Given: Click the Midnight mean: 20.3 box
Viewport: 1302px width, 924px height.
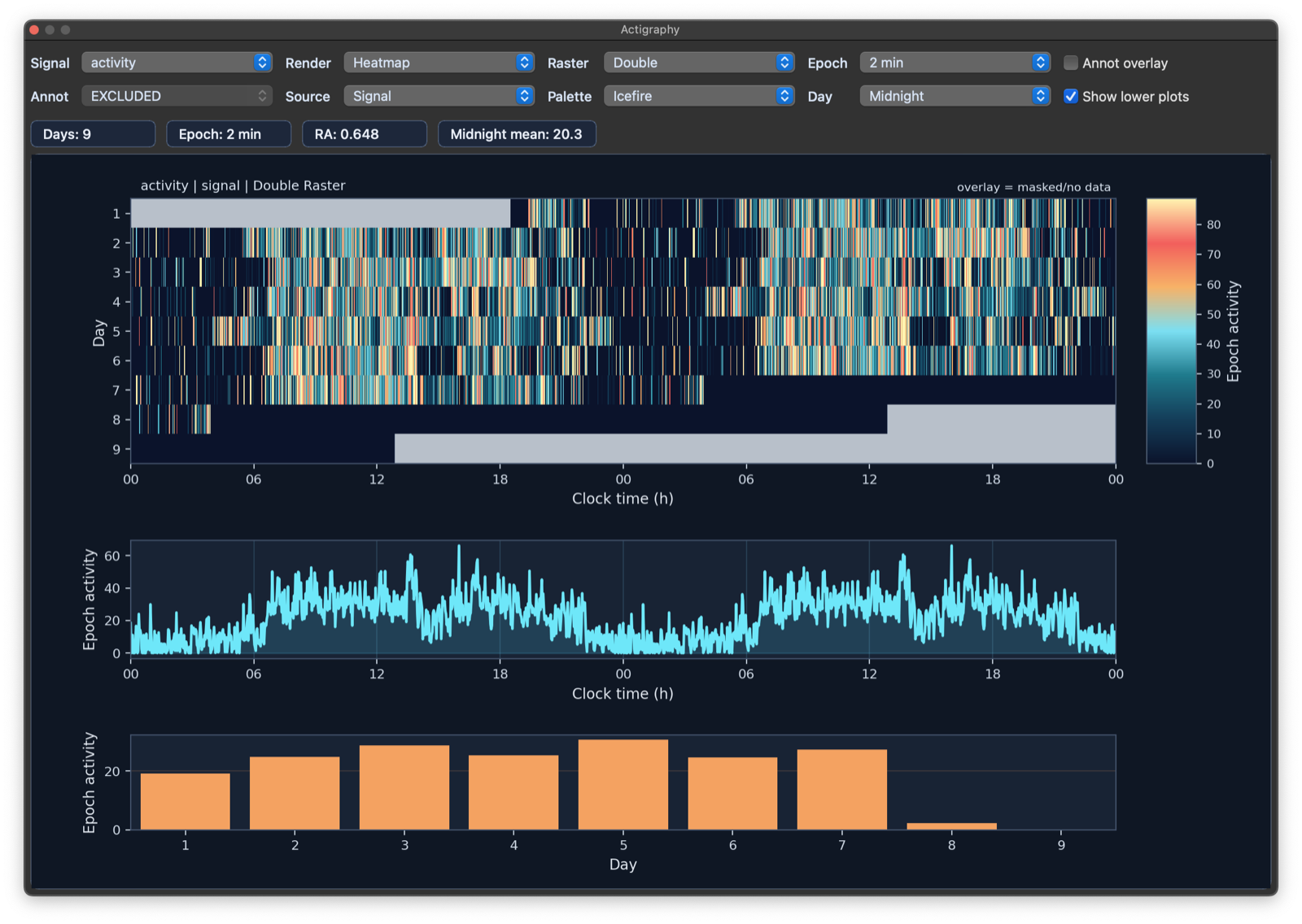Looking at the screenshot, I should pyautogui.click(x=517, y=134).
